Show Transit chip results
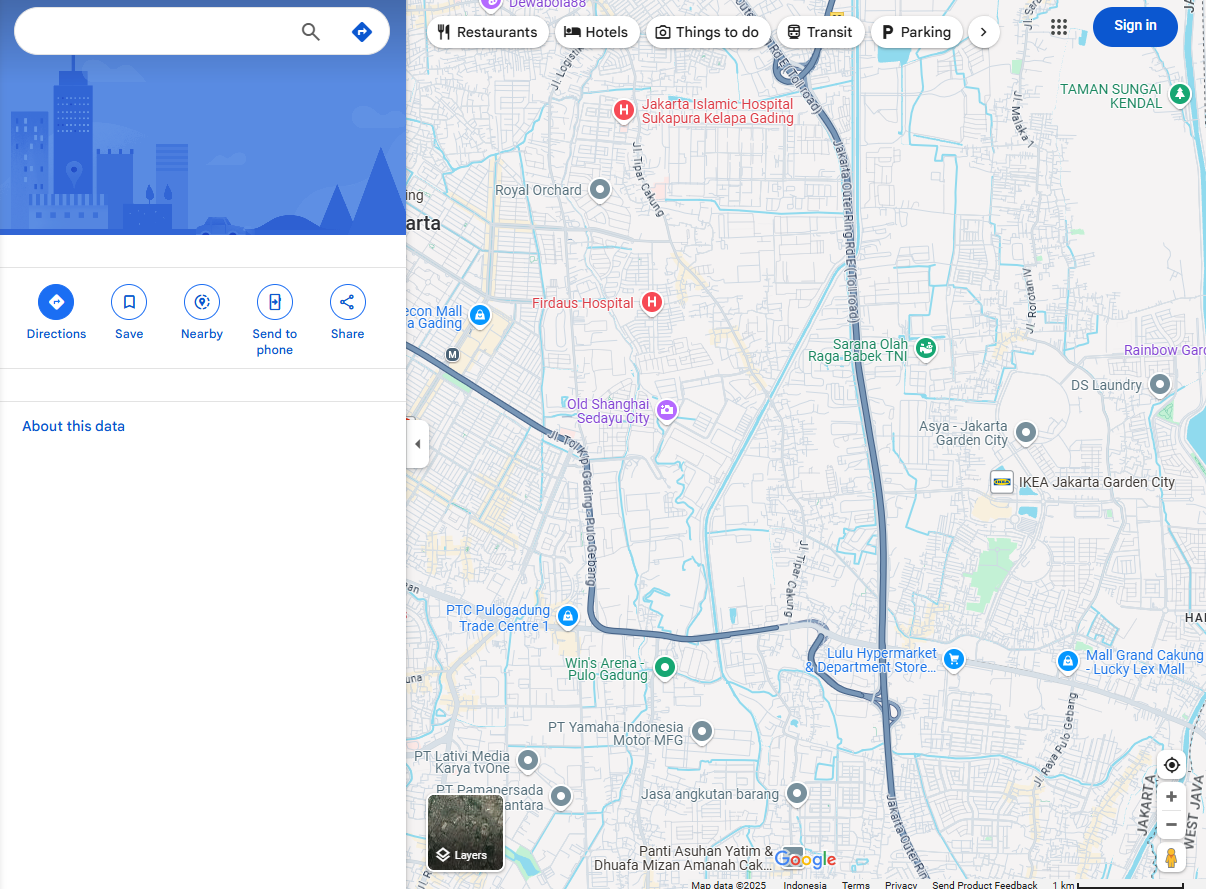This screenshot has width=1206, height=889. [820, 32]
